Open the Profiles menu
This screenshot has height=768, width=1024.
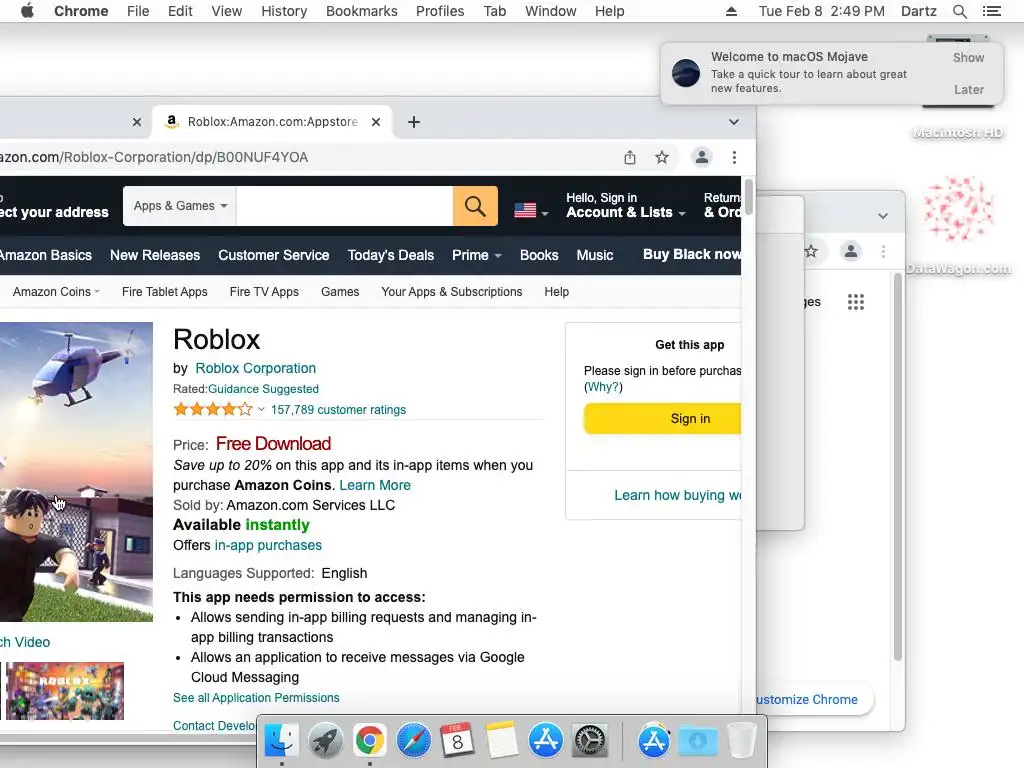440,11
